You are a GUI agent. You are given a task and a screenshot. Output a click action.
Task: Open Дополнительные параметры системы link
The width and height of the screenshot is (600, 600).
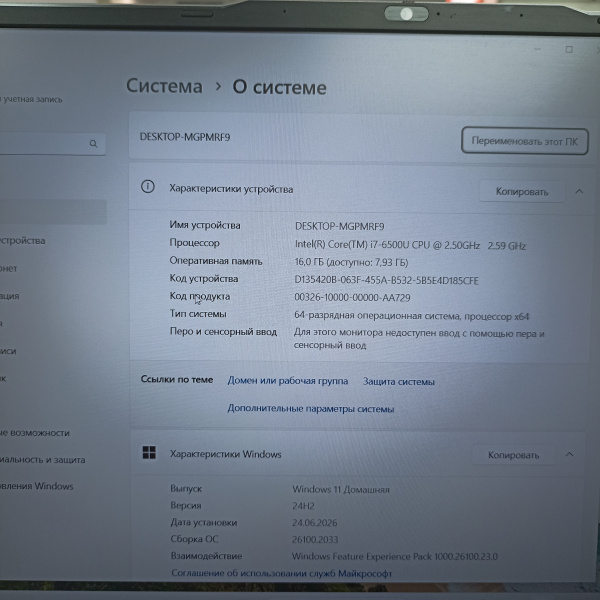point(311,409)
